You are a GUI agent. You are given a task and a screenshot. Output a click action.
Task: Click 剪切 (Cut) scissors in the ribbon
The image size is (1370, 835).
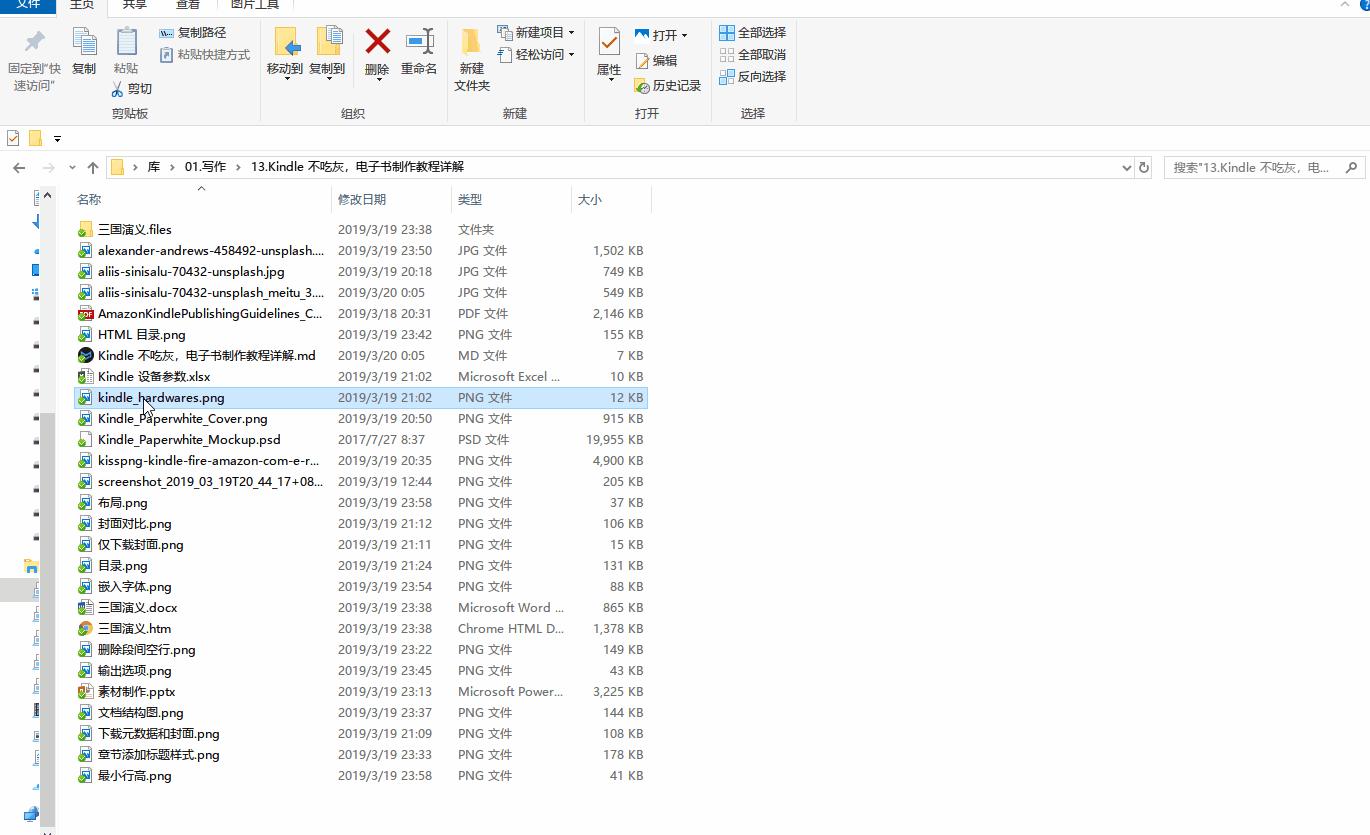(132, 89)
